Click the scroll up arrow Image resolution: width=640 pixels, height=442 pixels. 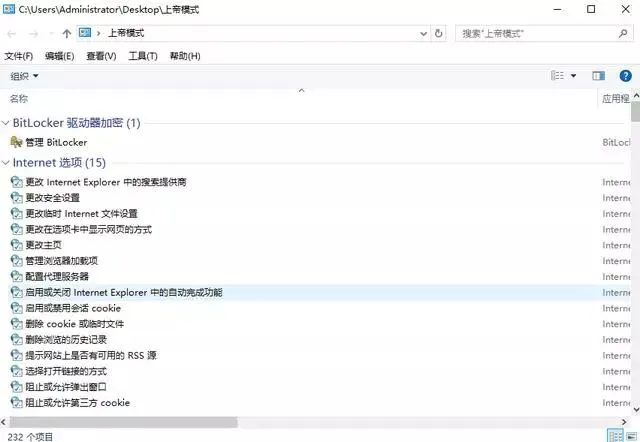636,96
